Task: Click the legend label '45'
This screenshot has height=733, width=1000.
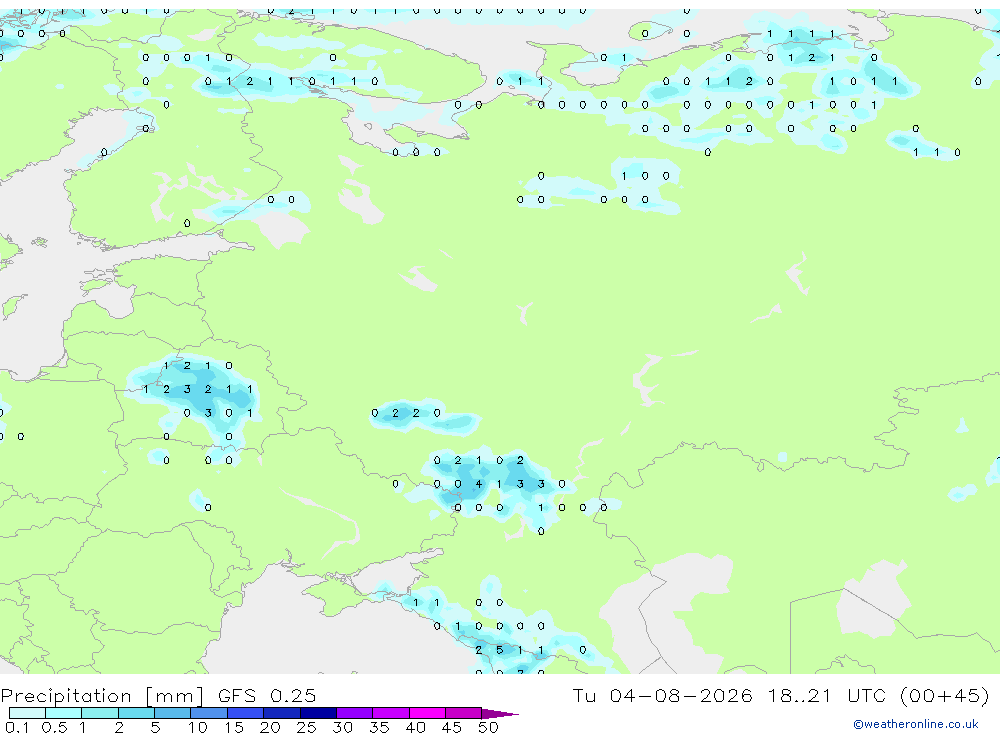Action: click(452, 727)
